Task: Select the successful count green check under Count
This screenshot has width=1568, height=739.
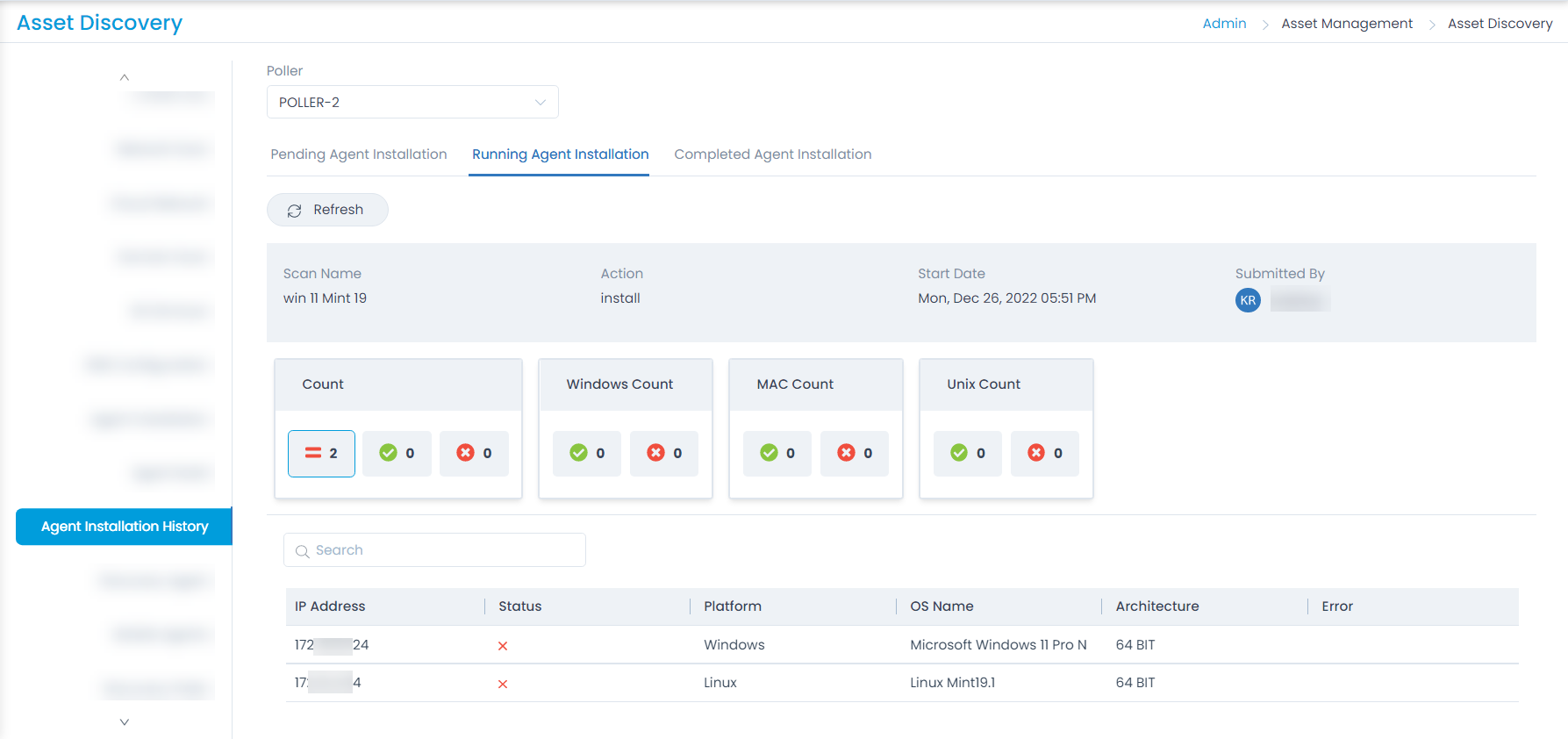Action: (397, 454)
